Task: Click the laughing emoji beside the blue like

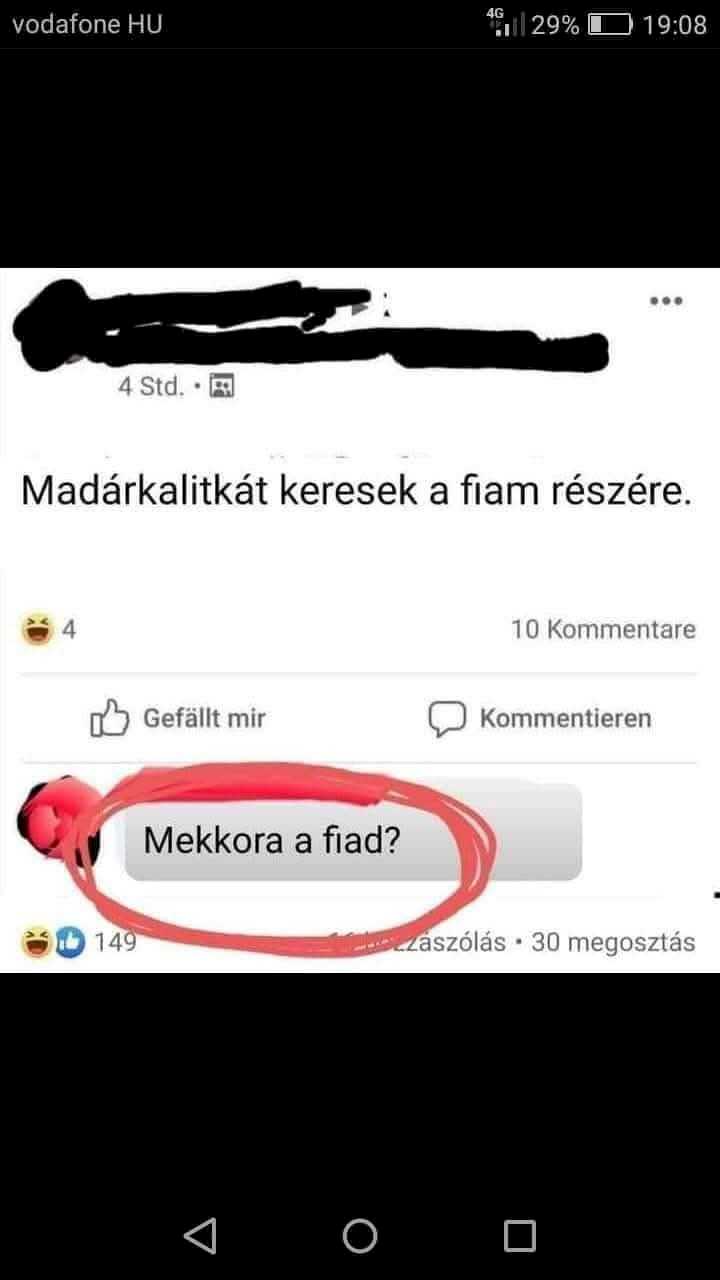Action: point(38,942)
